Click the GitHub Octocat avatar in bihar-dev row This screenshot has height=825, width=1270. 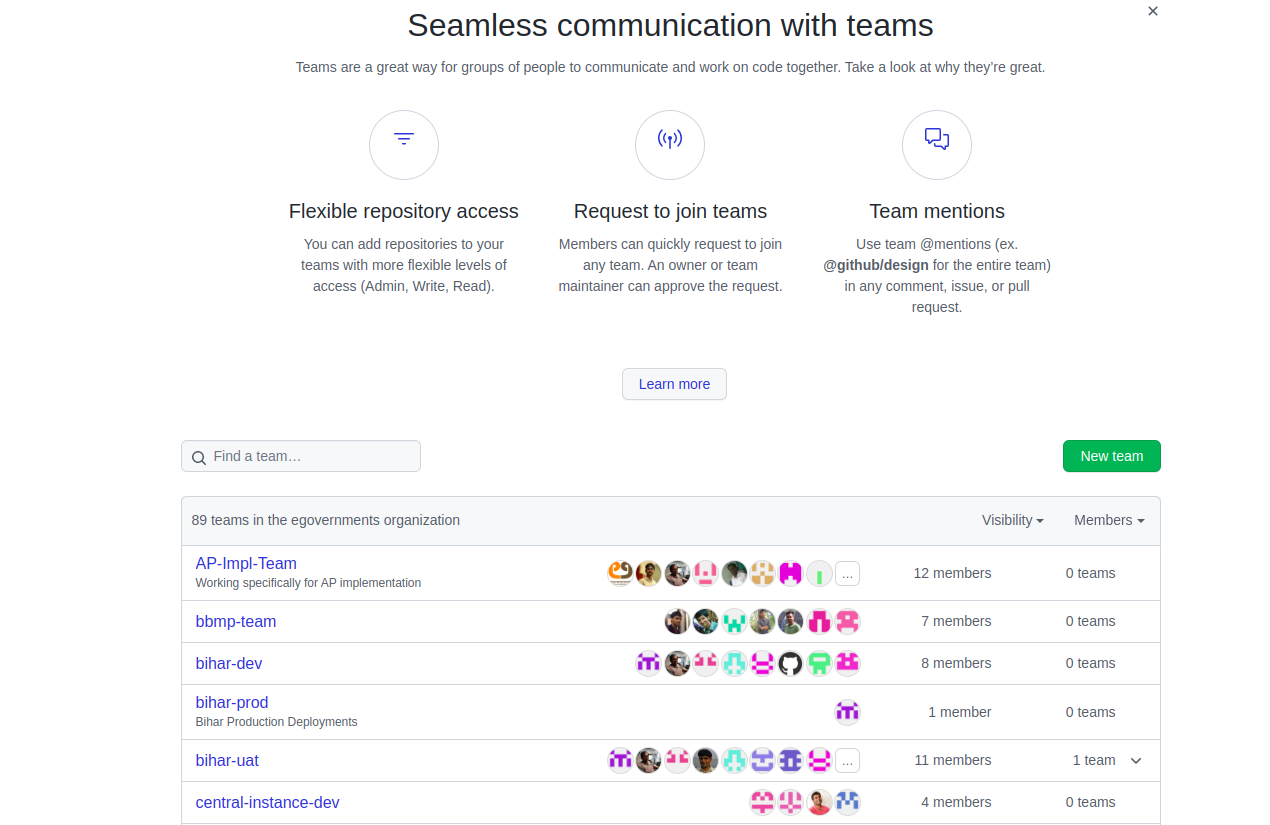pyautogui.click(x=791, y=663)
